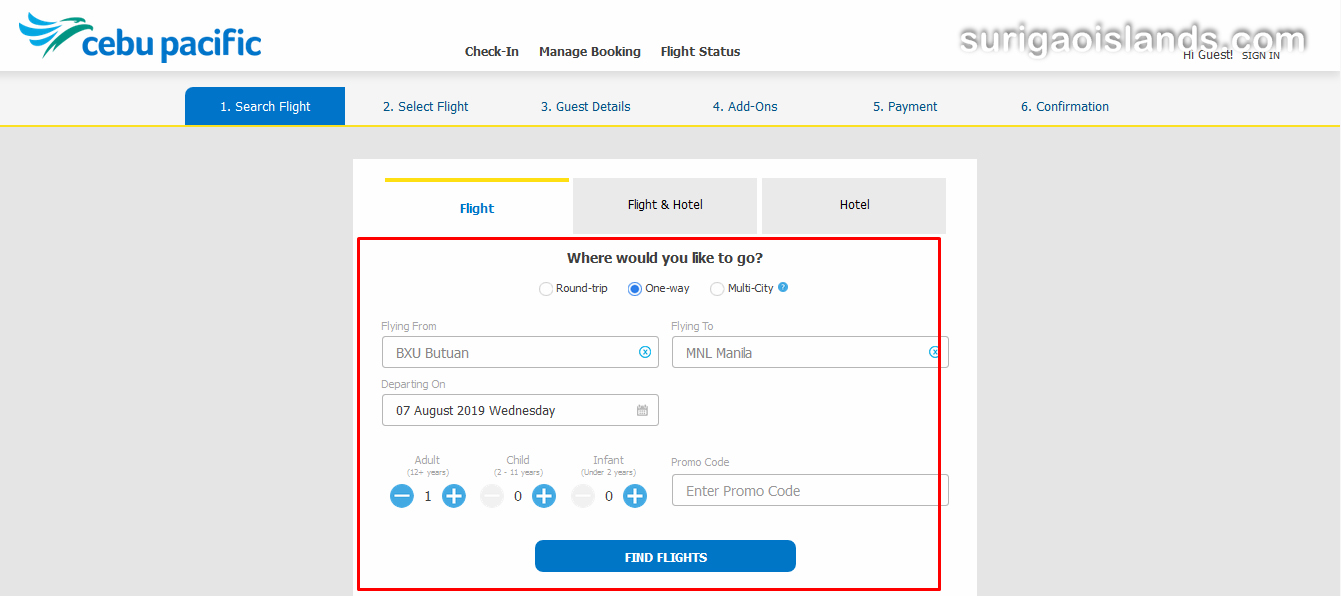
Task: Click into the Enter Promo Code field
Action: pyautogui.click(x=810, y=490)
